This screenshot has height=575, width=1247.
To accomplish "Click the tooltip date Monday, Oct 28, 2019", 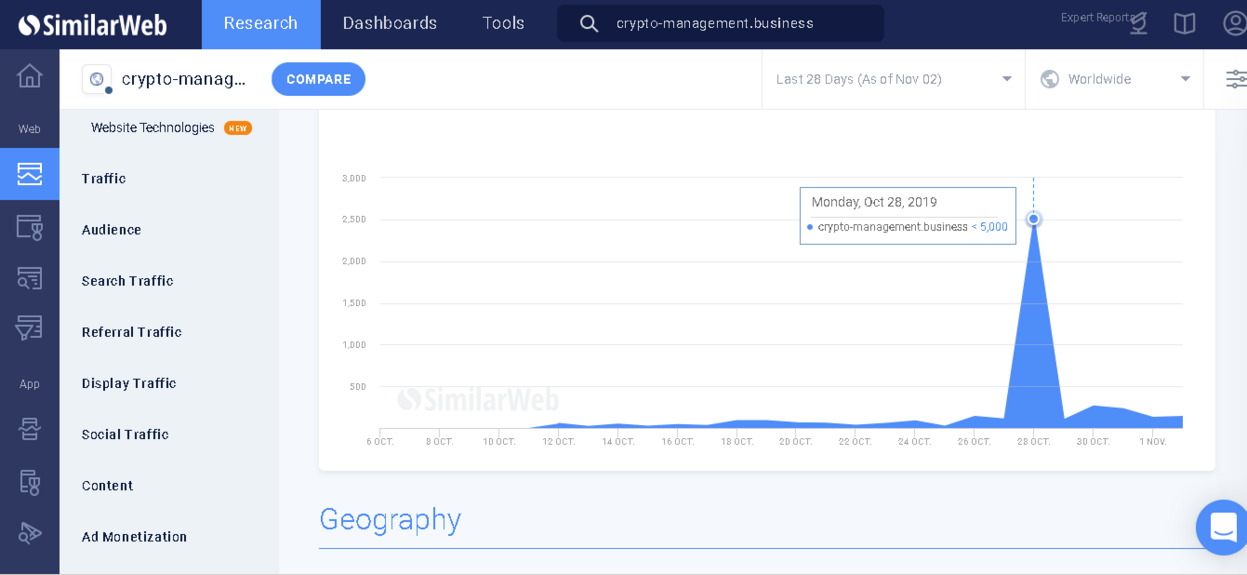I will coord(874,202).
